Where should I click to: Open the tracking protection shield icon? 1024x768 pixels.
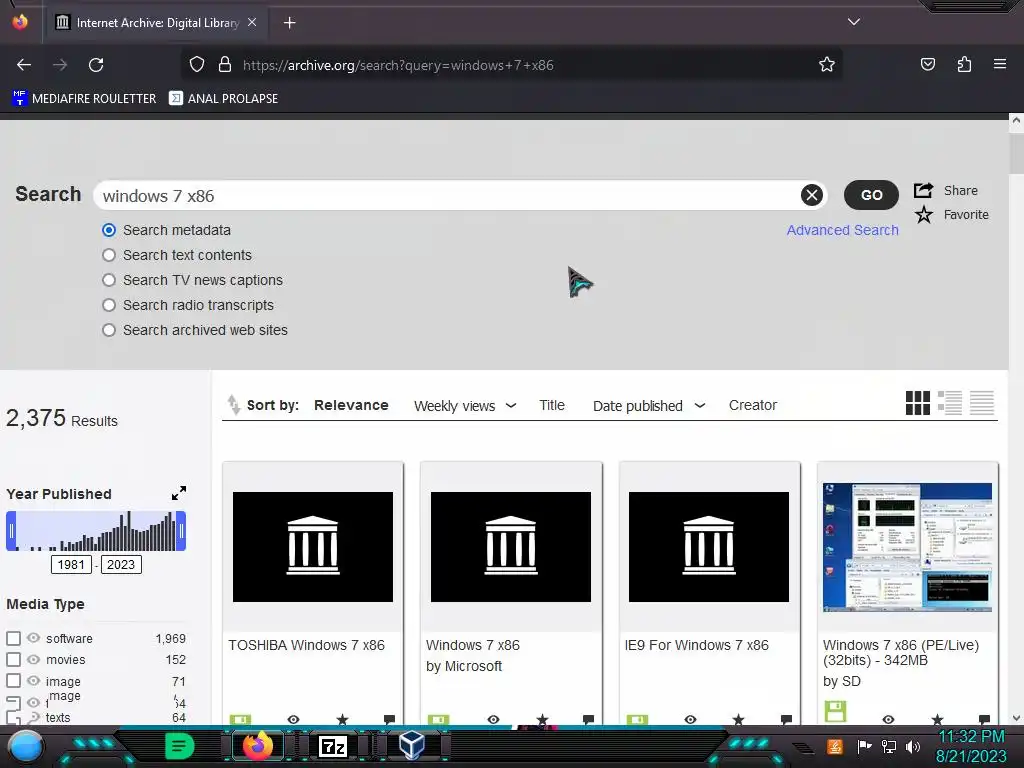[197, 65]
